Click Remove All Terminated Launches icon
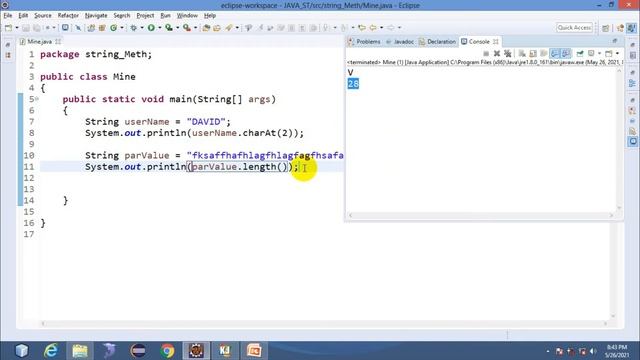 [508, 53]
